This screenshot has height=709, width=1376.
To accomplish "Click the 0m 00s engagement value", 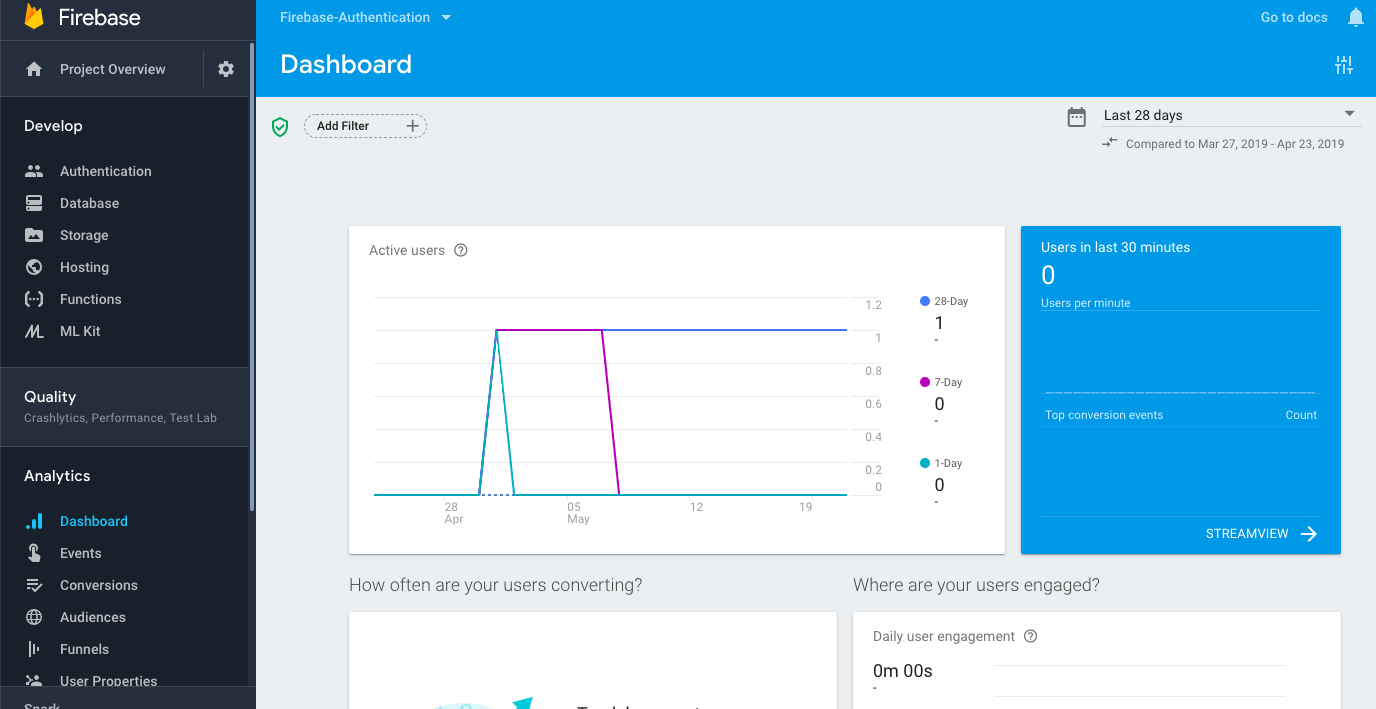I will tap(903, 671).
